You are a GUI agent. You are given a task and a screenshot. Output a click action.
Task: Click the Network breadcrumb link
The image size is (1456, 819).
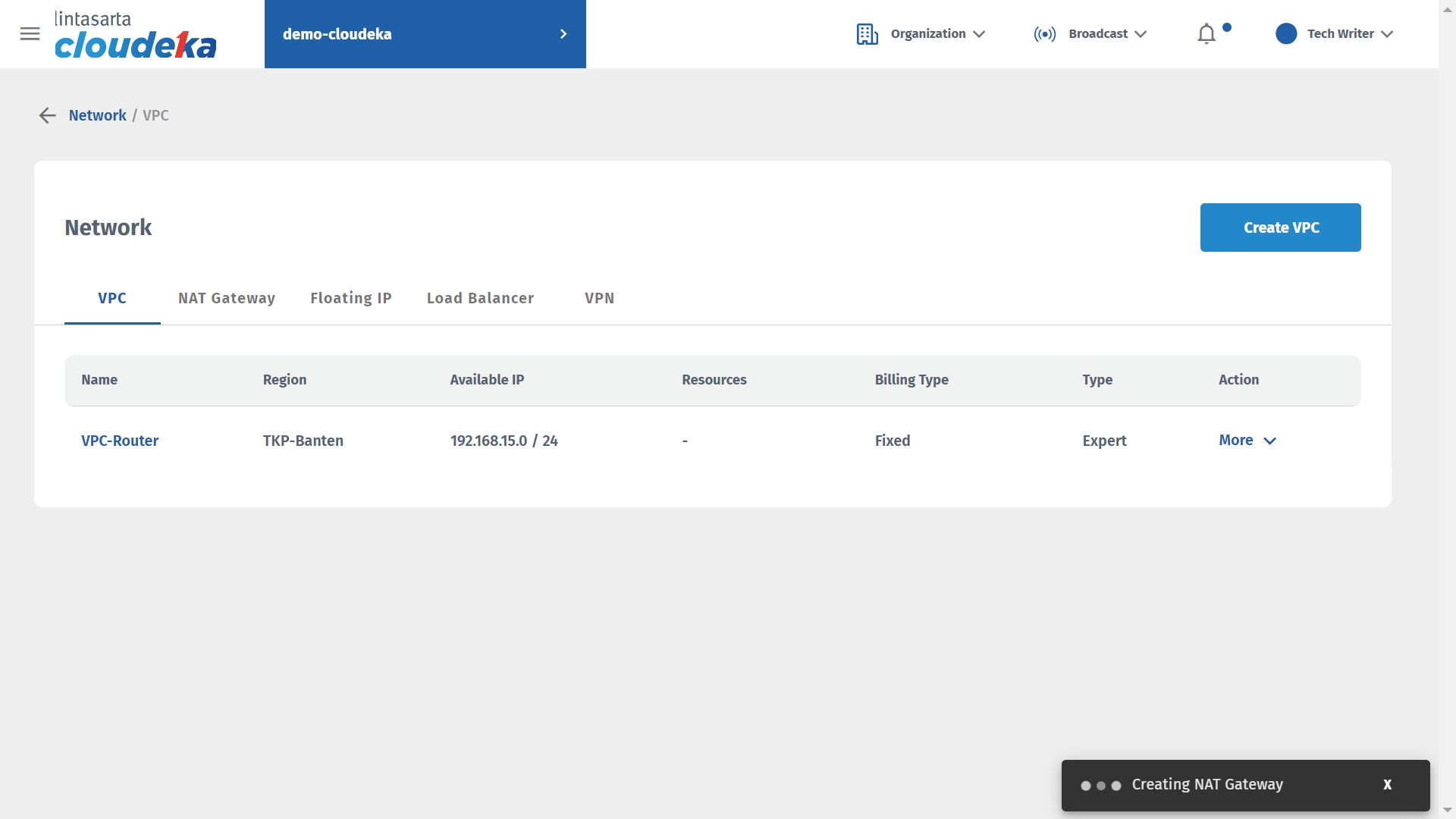click(x=97, y=115)
